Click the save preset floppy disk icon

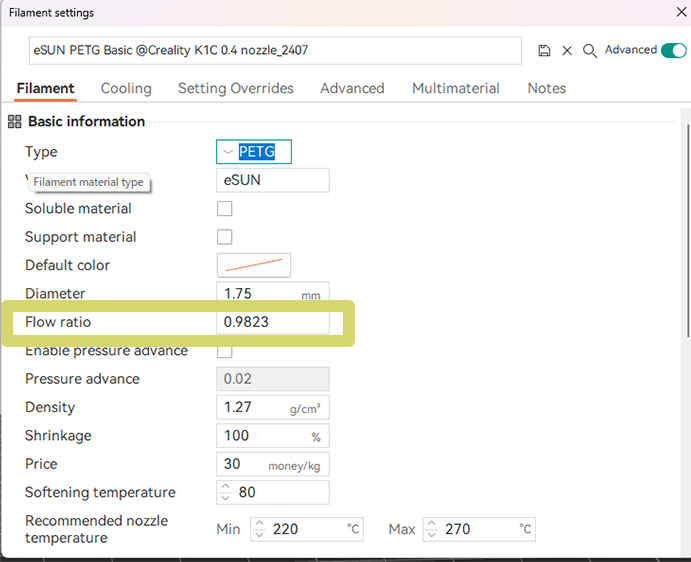tap(544, 51)
